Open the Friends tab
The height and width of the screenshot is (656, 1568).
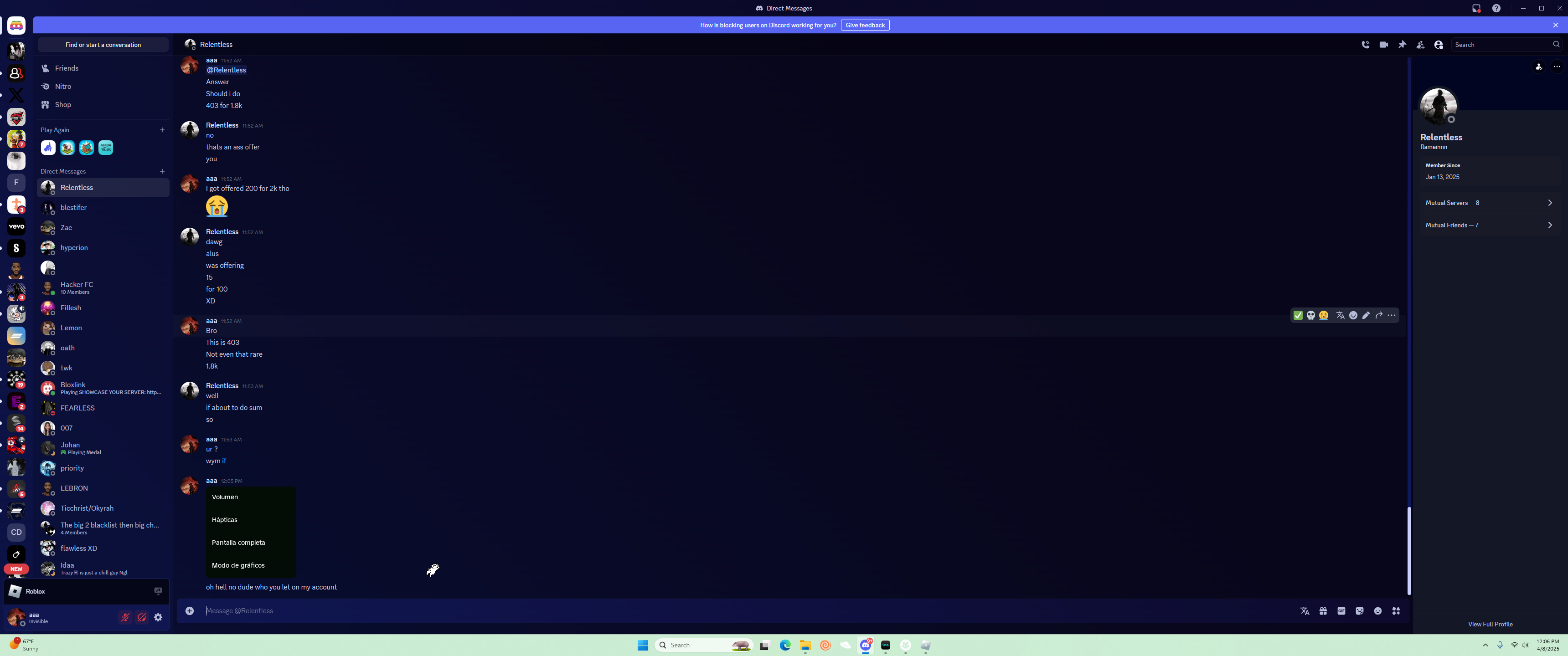67,68
